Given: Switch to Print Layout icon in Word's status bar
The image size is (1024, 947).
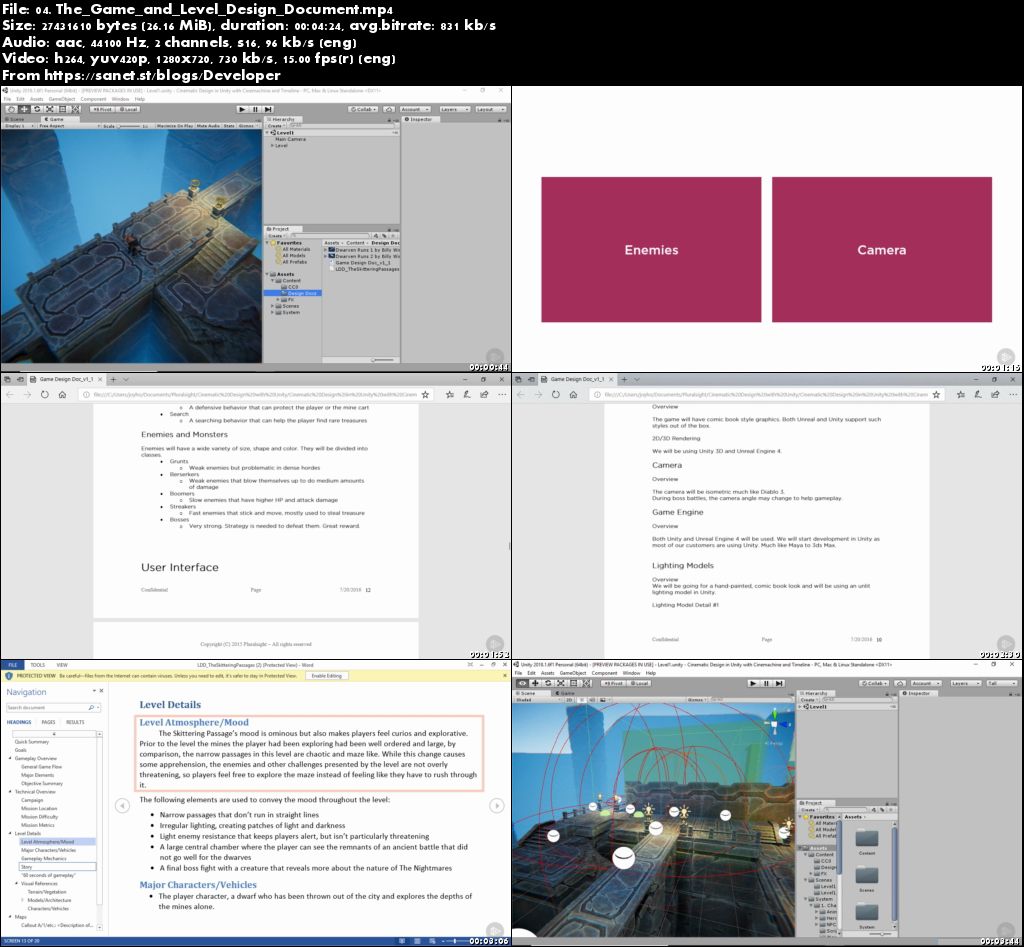Looking at the screenshot, I should pyautogui.click(x=417, y=941).
